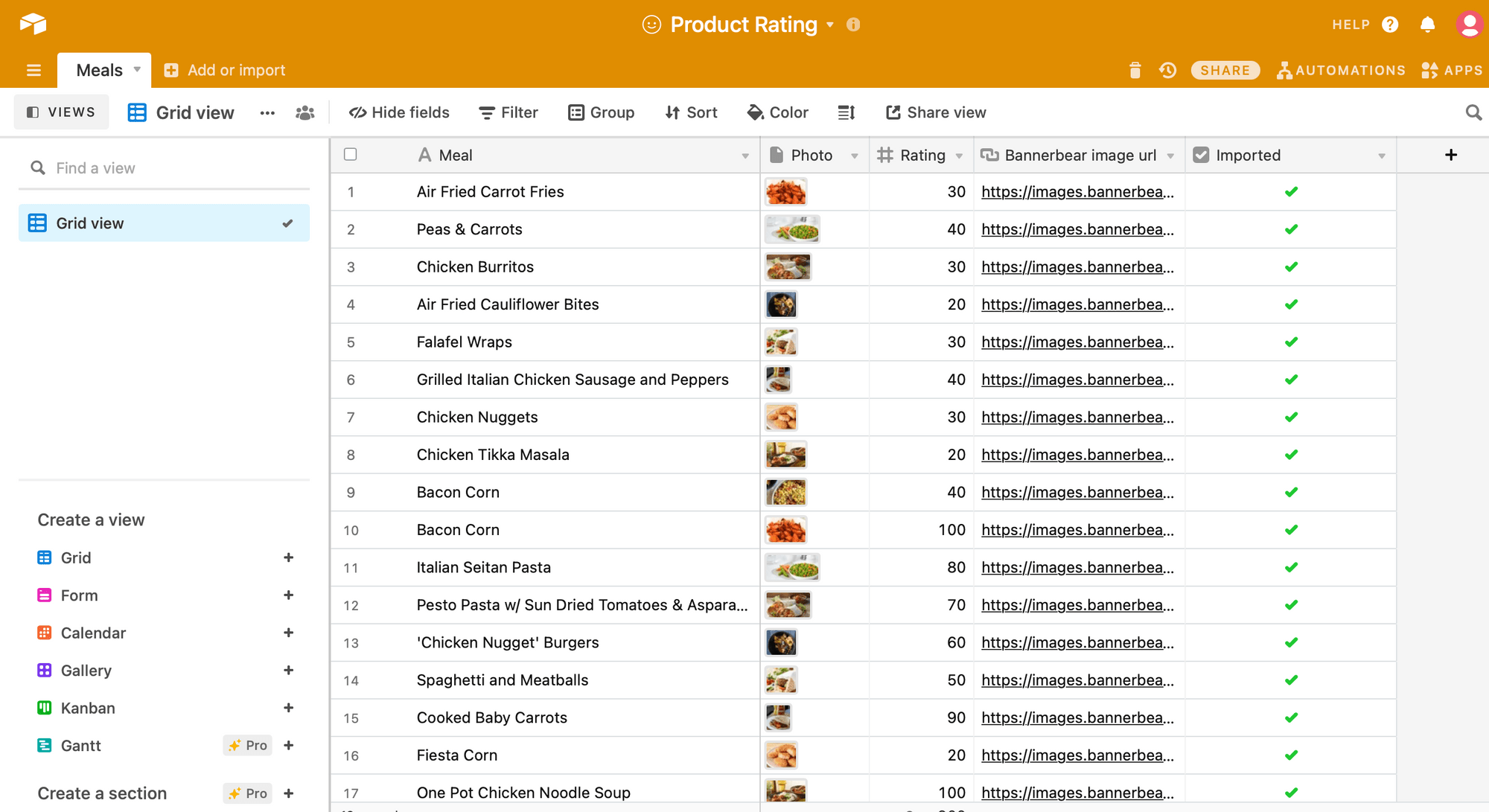Open the Color options
The image size is (1489, 812).
click(x=778, y=112)
